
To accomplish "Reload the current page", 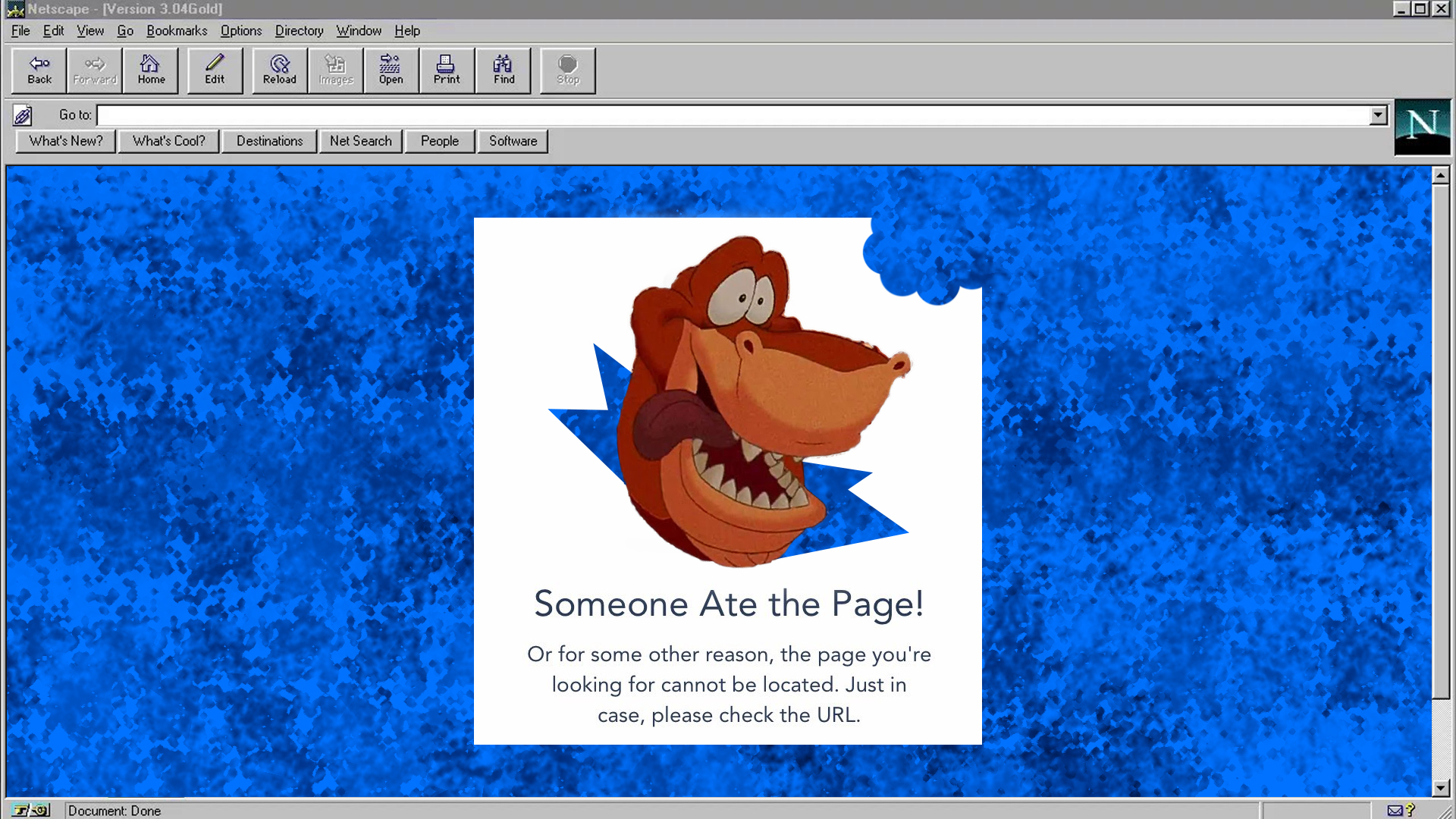I will [280, 71].
